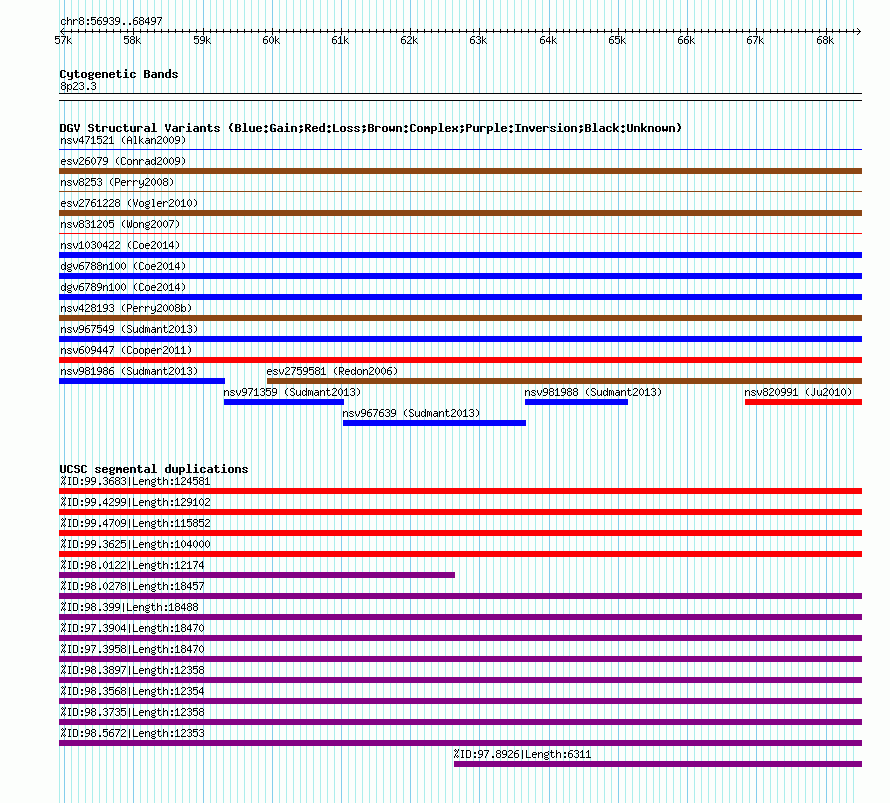Open duplication %ID:97.3958|Length:18470
The width and height of the screenshot is (890, 803).
132,649
